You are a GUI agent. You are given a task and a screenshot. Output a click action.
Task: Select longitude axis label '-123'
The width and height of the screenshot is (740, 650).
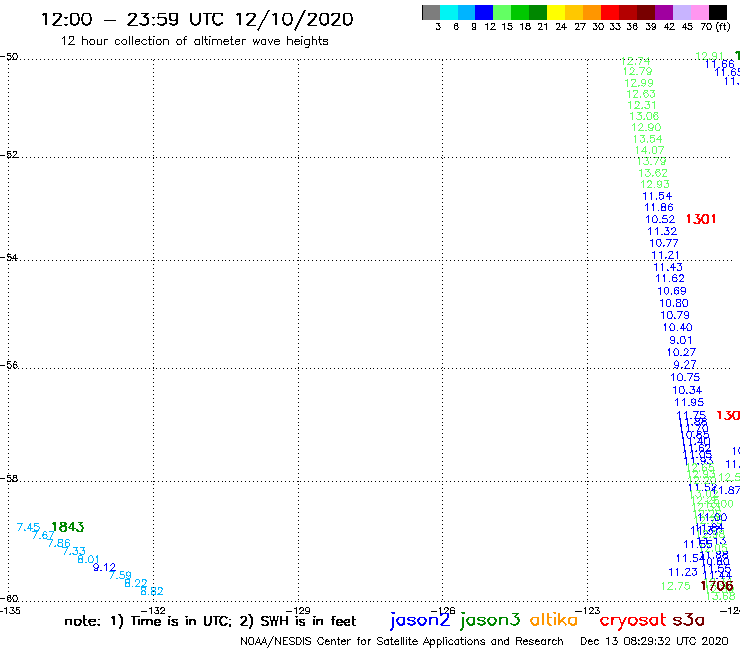[588, 610]
